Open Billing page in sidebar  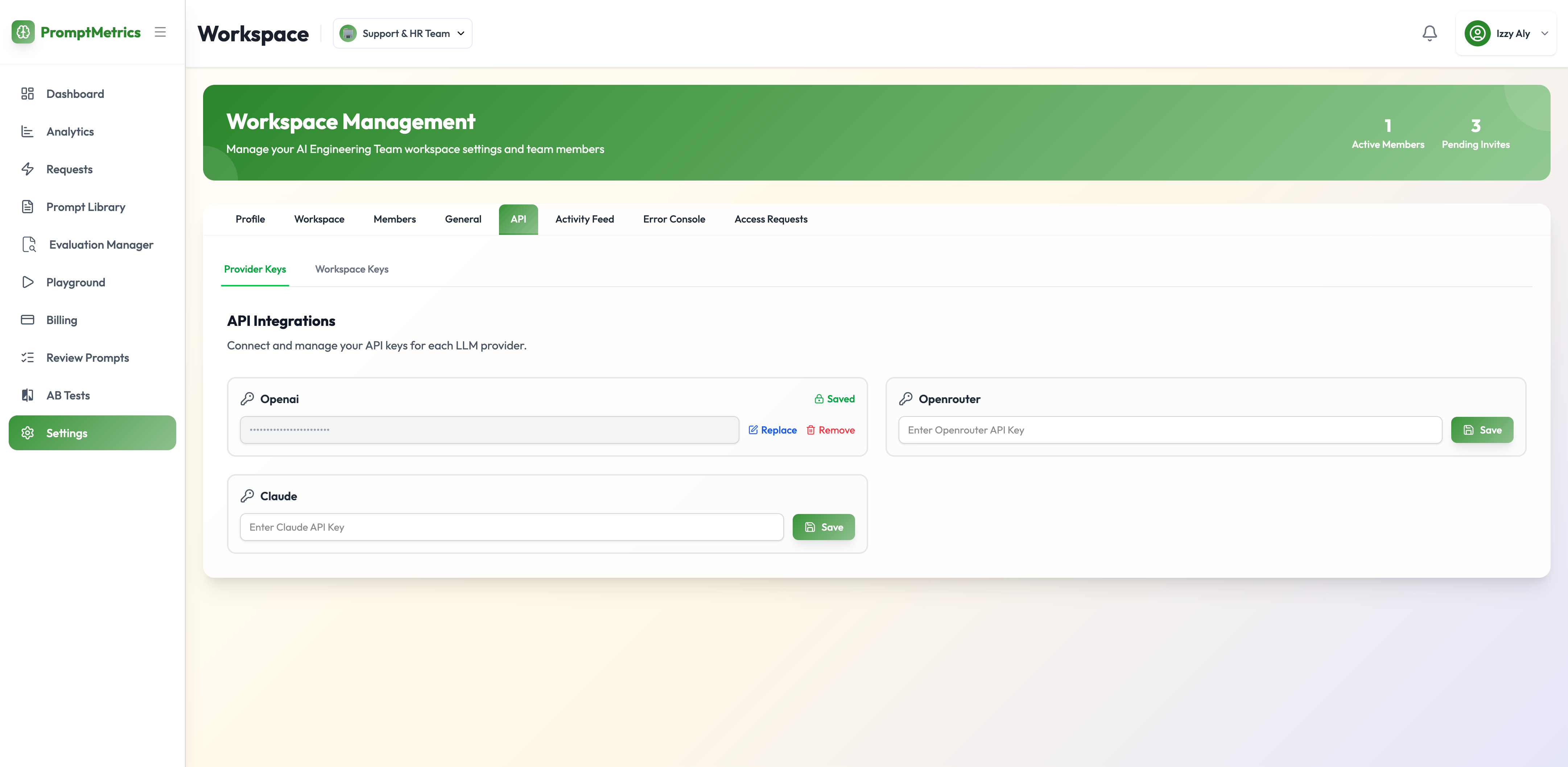point(62,320)
